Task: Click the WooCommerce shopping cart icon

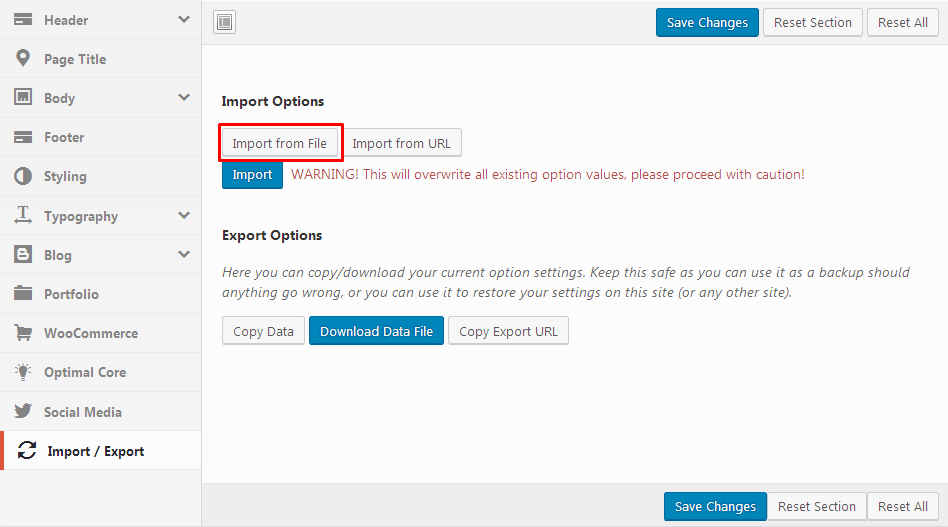Action: point(23,333)
